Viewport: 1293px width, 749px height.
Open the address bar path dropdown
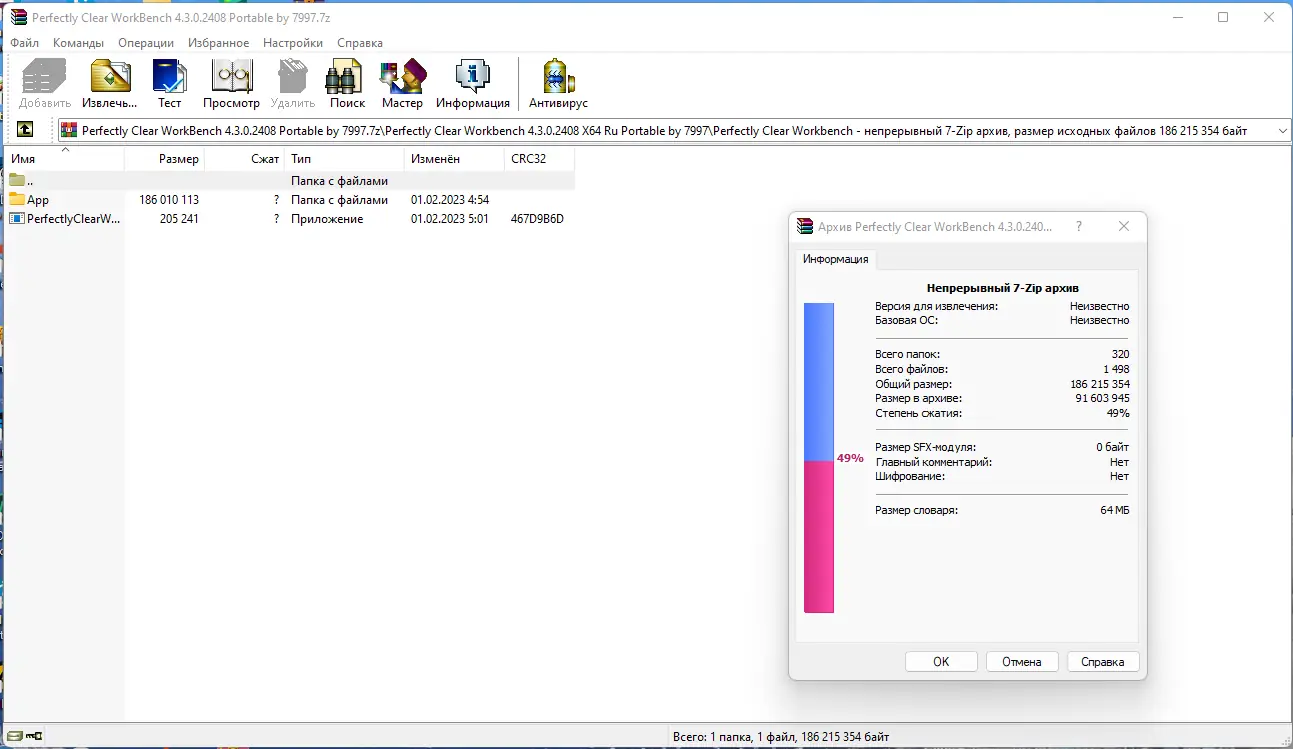(x=1283, y=130)
